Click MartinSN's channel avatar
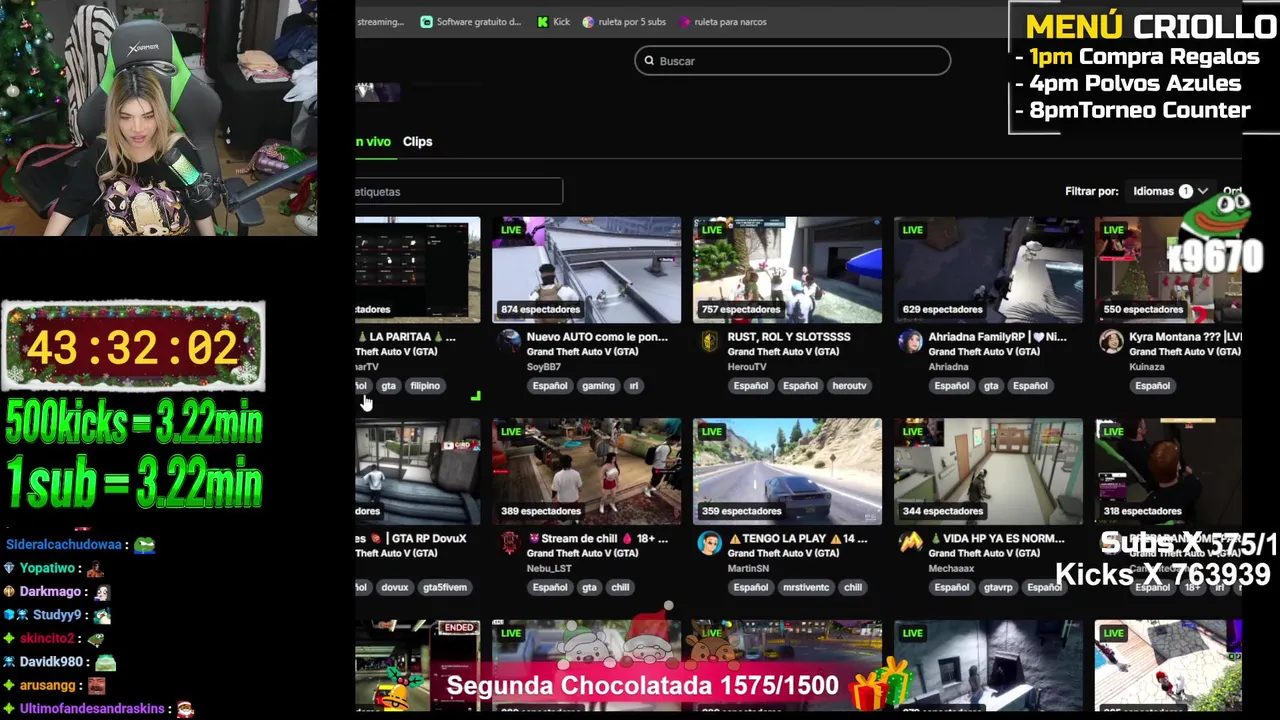The width and height of the screenshot is (1280, 720). [x=709, y=544]
